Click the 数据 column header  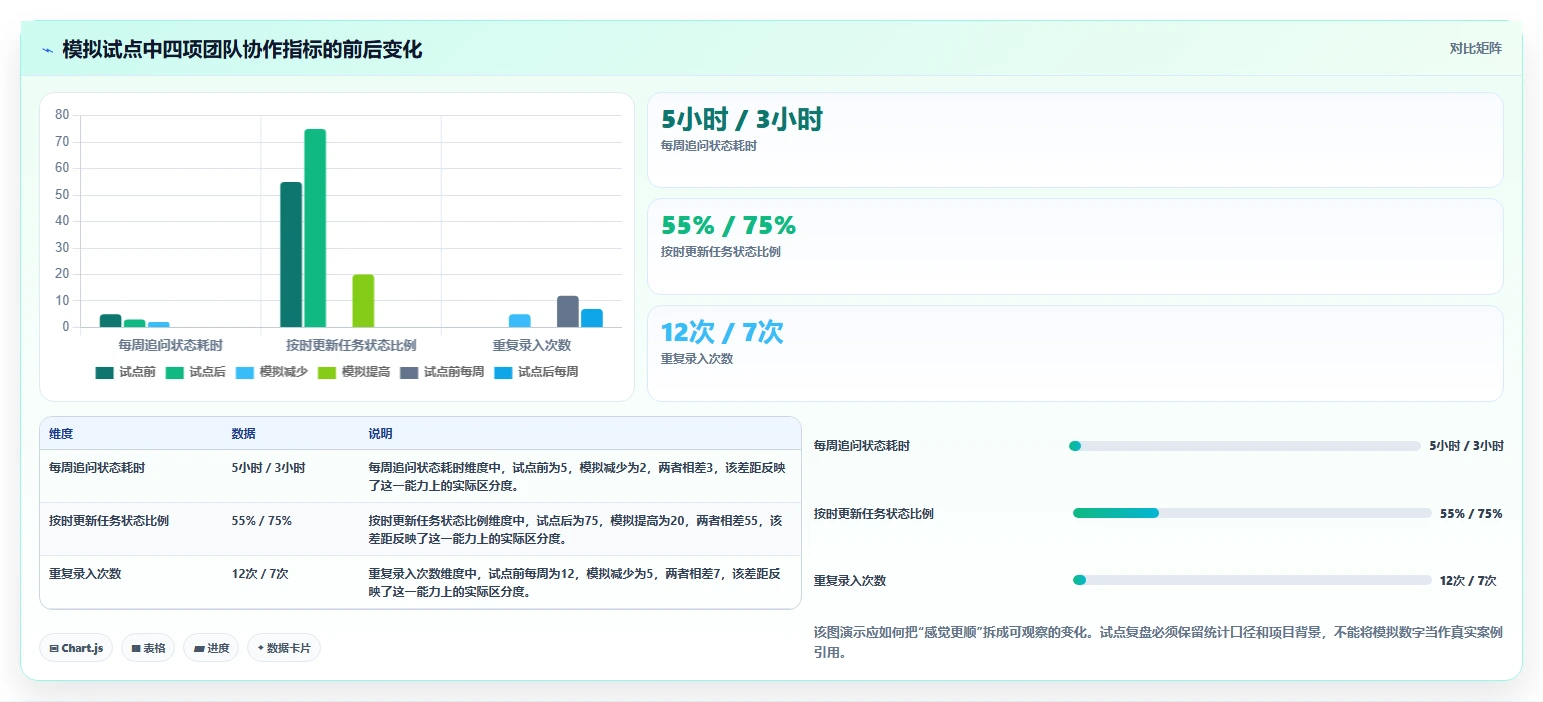point(244,434)
